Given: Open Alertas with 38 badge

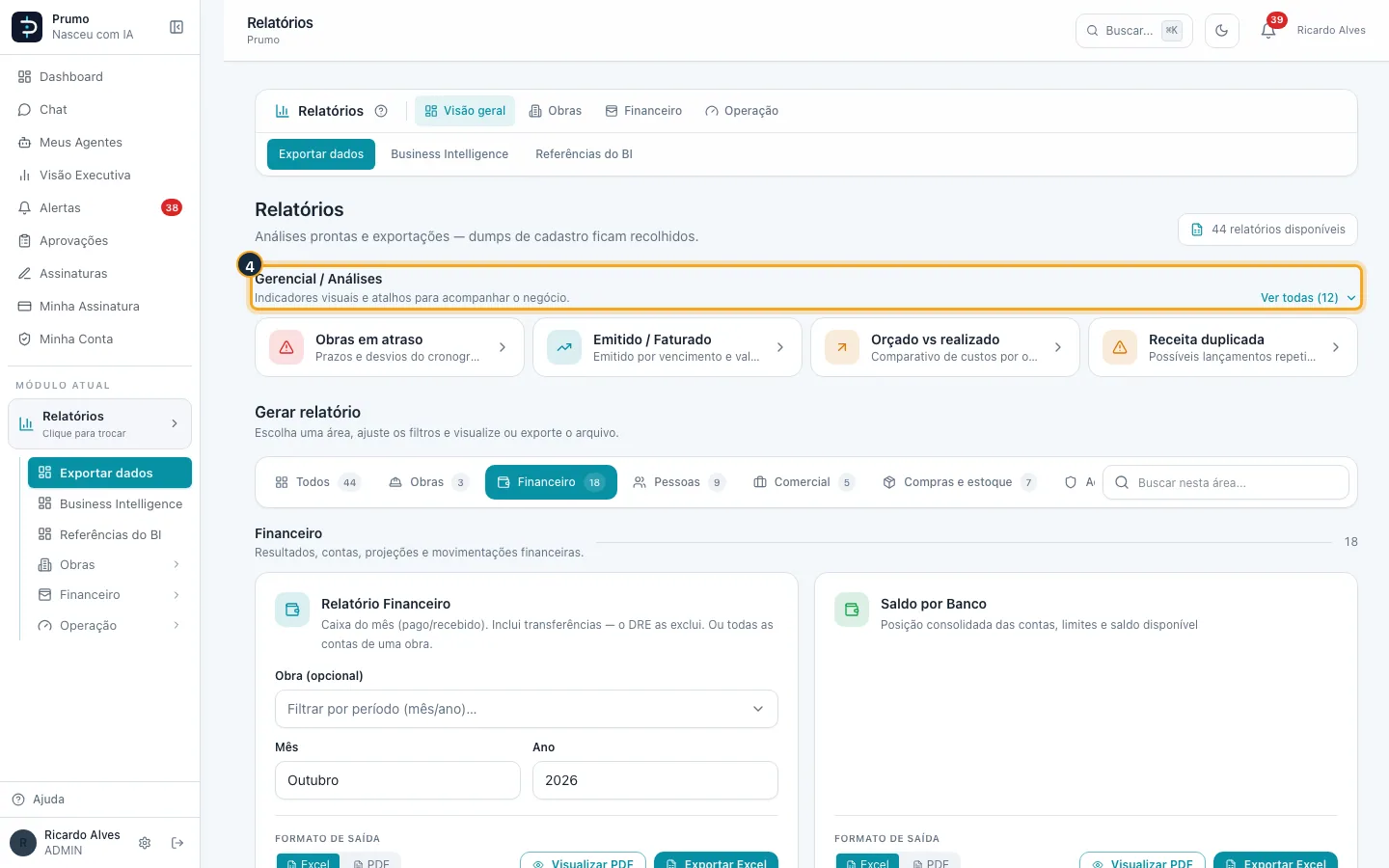Looking at the screenshot, I should (100, 208).
